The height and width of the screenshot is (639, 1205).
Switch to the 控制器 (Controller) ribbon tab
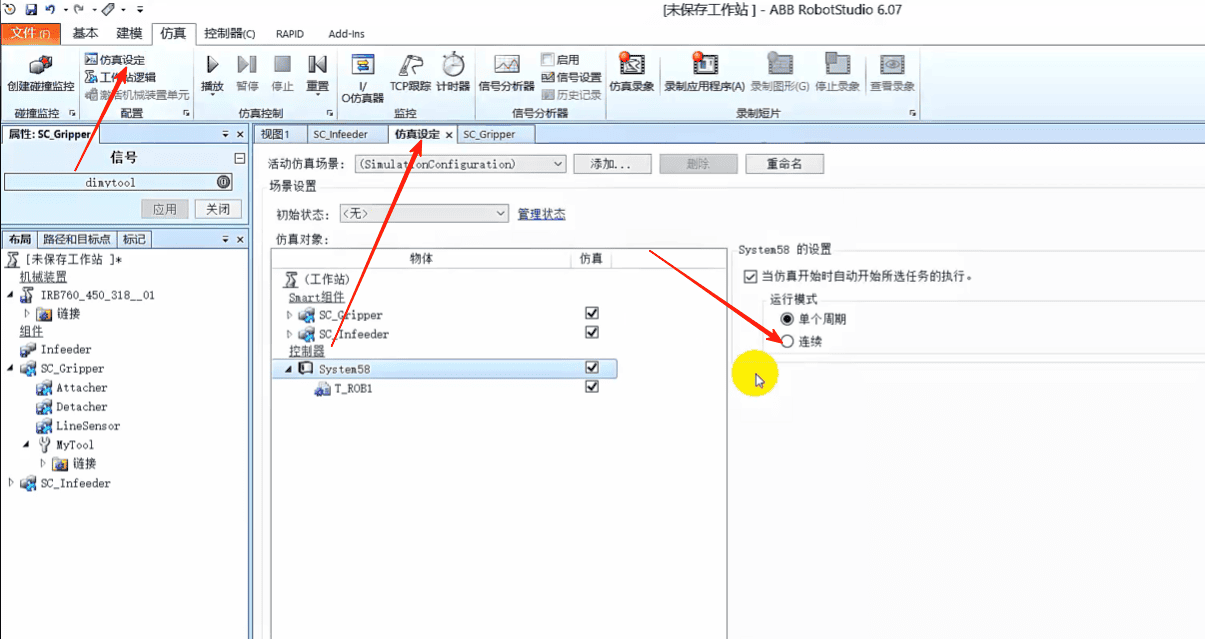tap(229, 33)
